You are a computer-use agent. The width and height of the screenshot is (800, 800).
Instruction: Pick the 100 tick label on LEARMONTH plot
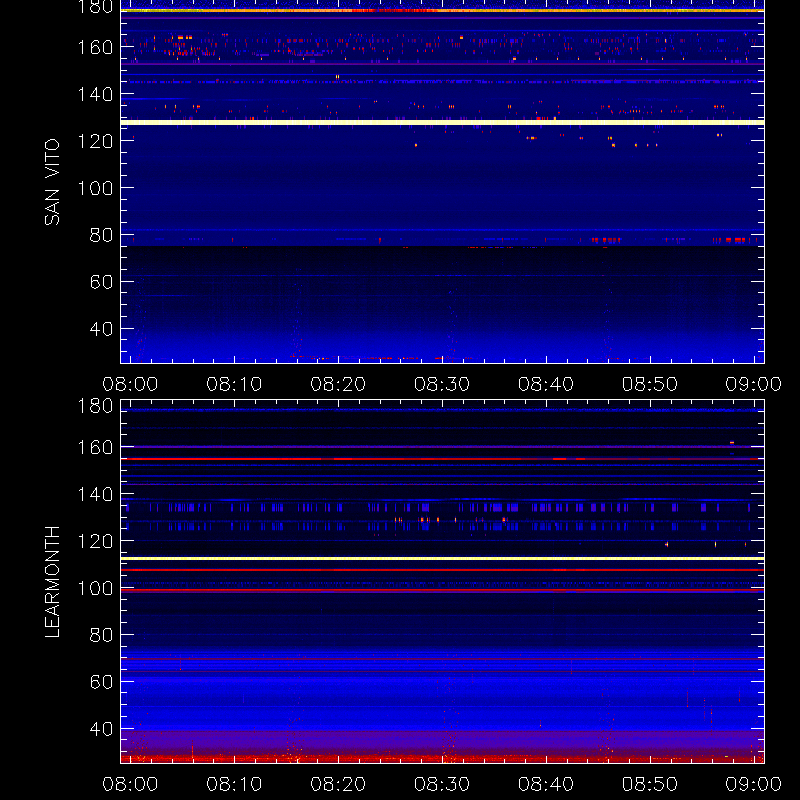pos(95,588)
